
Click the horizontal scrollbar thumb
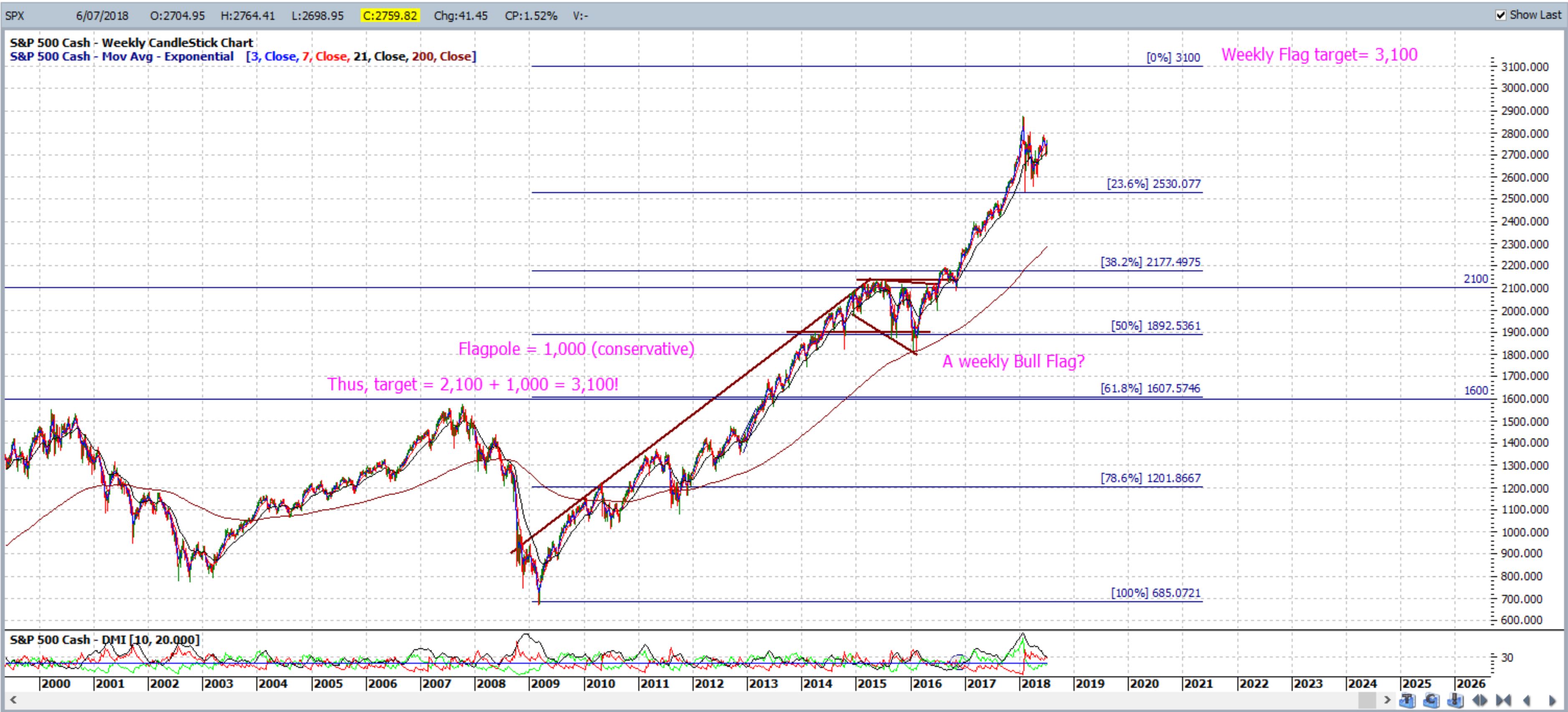click(x=1367, y=700)
